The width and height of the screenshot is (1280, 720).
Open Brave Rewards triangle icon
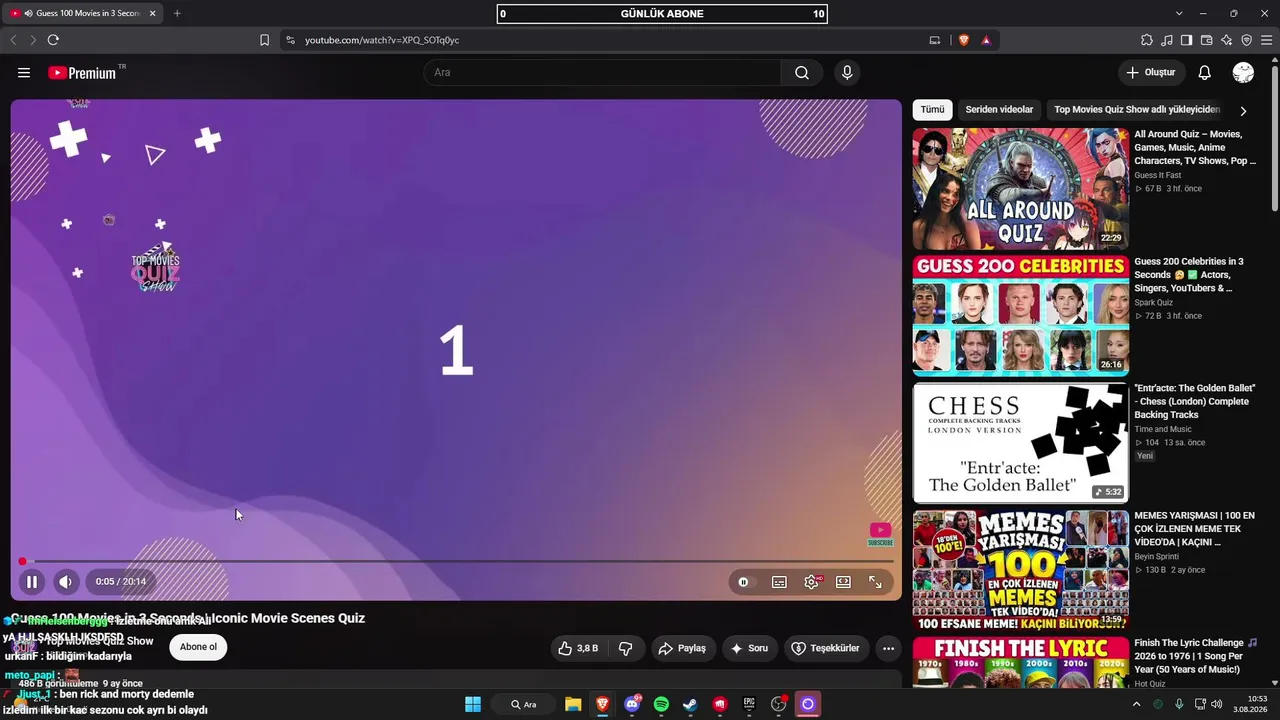point(986,40)
